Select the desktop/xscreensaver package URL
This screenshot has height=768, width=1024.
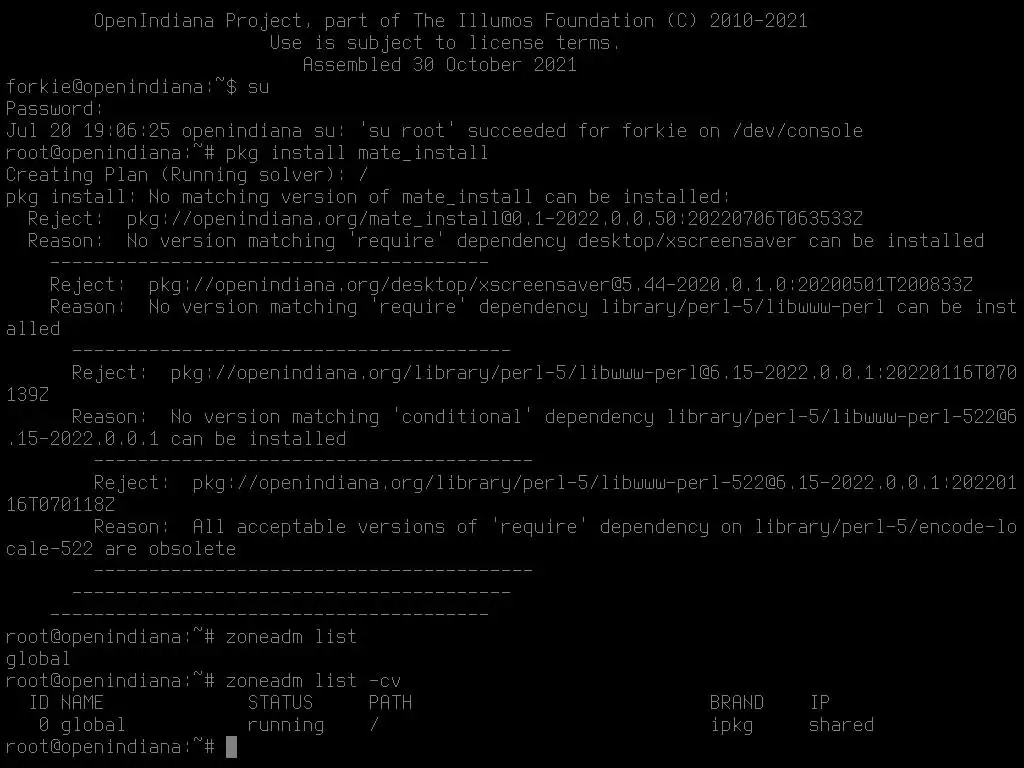pos(560,285)
